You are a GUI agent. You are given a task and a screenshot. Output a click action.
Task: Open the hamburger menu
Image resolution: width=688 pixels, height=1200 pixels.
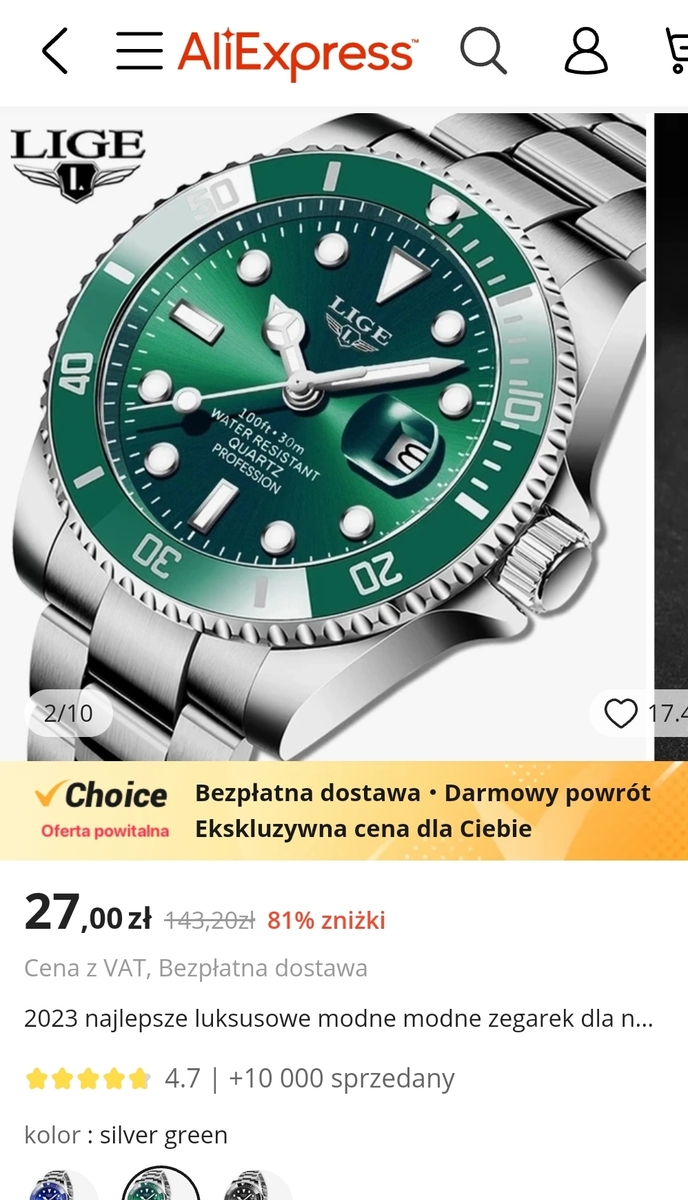(139, 50)
